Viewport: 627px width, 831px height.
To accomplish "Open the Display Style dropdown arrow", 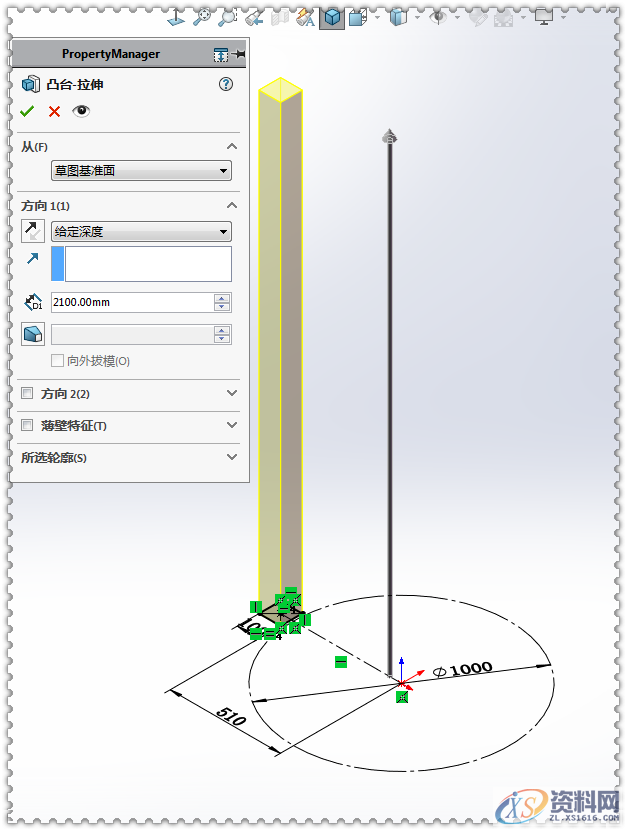I will [x=417, y=17].
